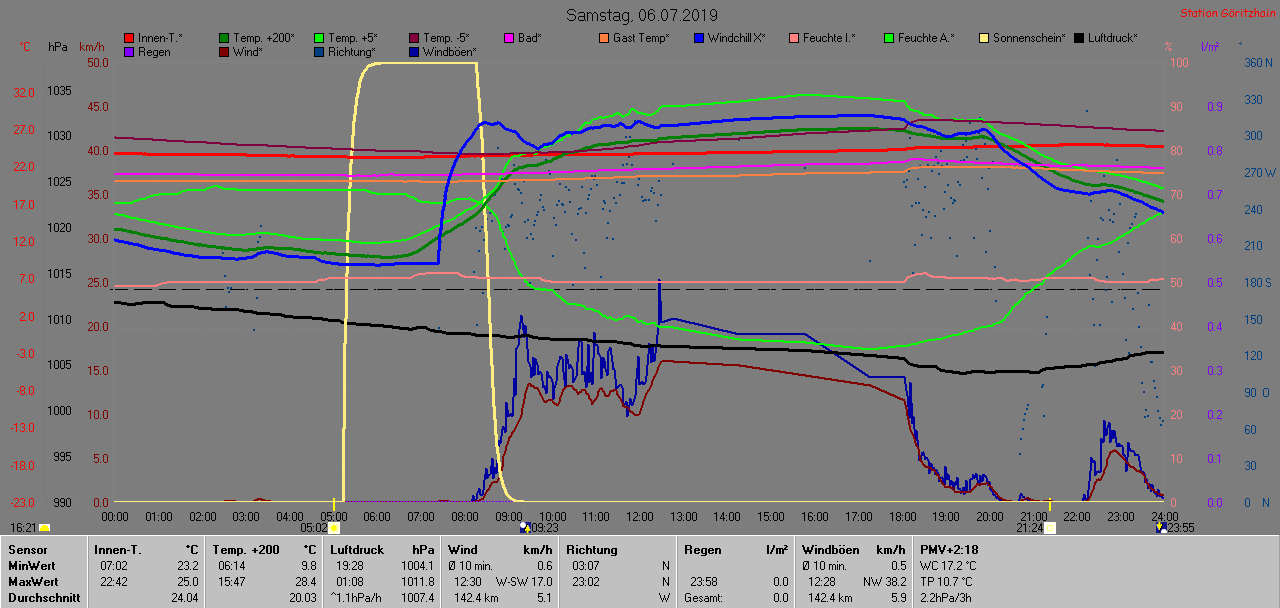
Task: Click the maroon Temp. -5 legend swatch
Action: tap(415, 38)
